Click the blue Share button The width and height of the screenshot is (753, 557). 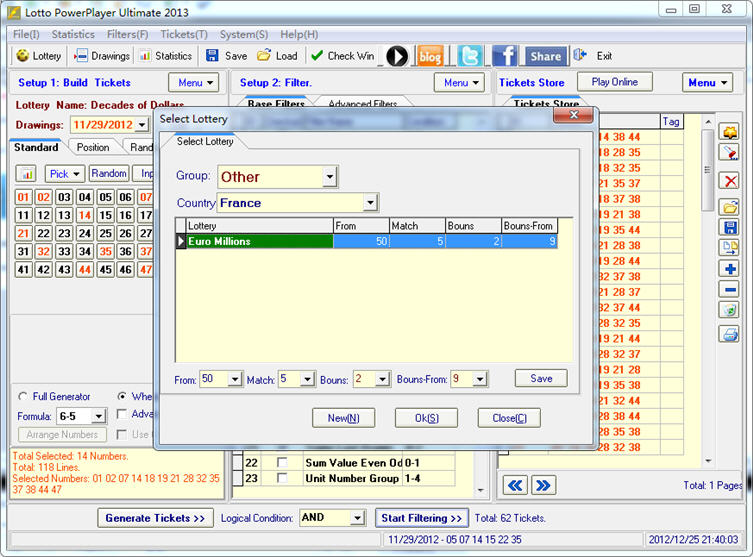(546, 56)
